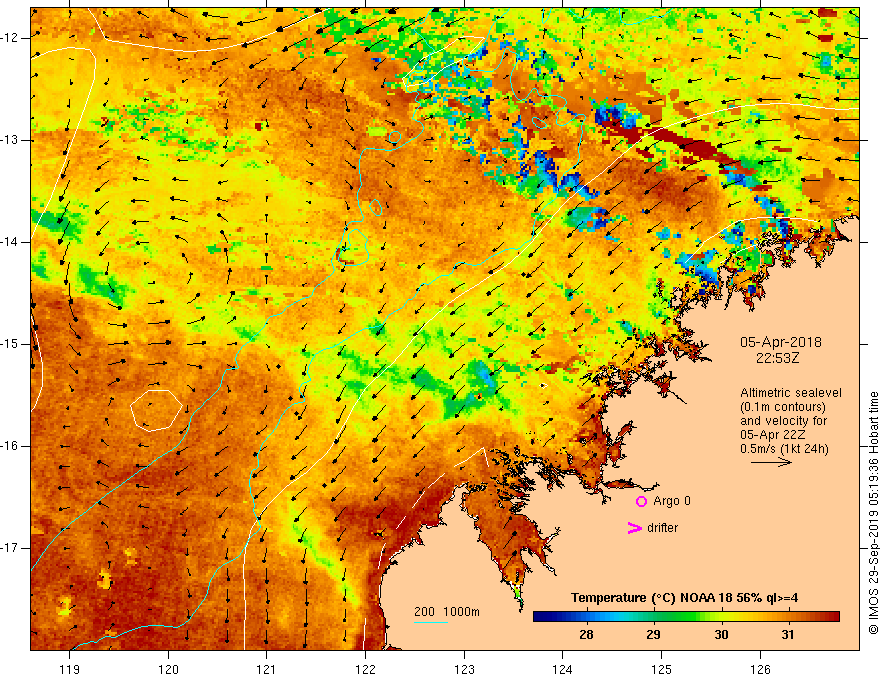Click longitude label 122 on bottom axis

tap(365, 669)
